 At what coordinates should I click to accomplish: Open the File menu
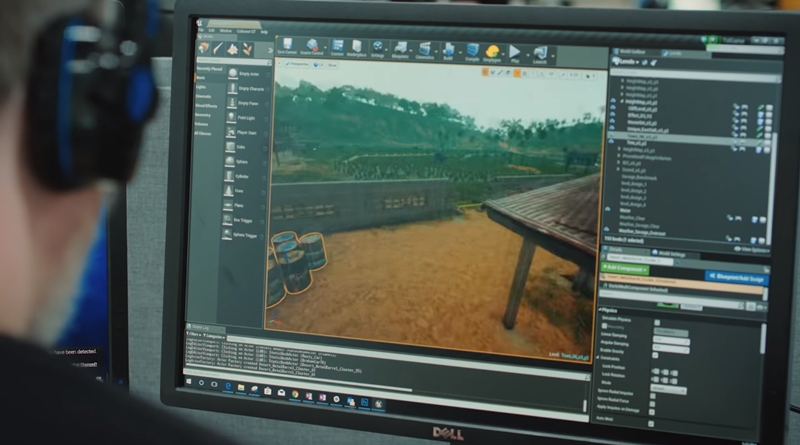coord(202,30)
